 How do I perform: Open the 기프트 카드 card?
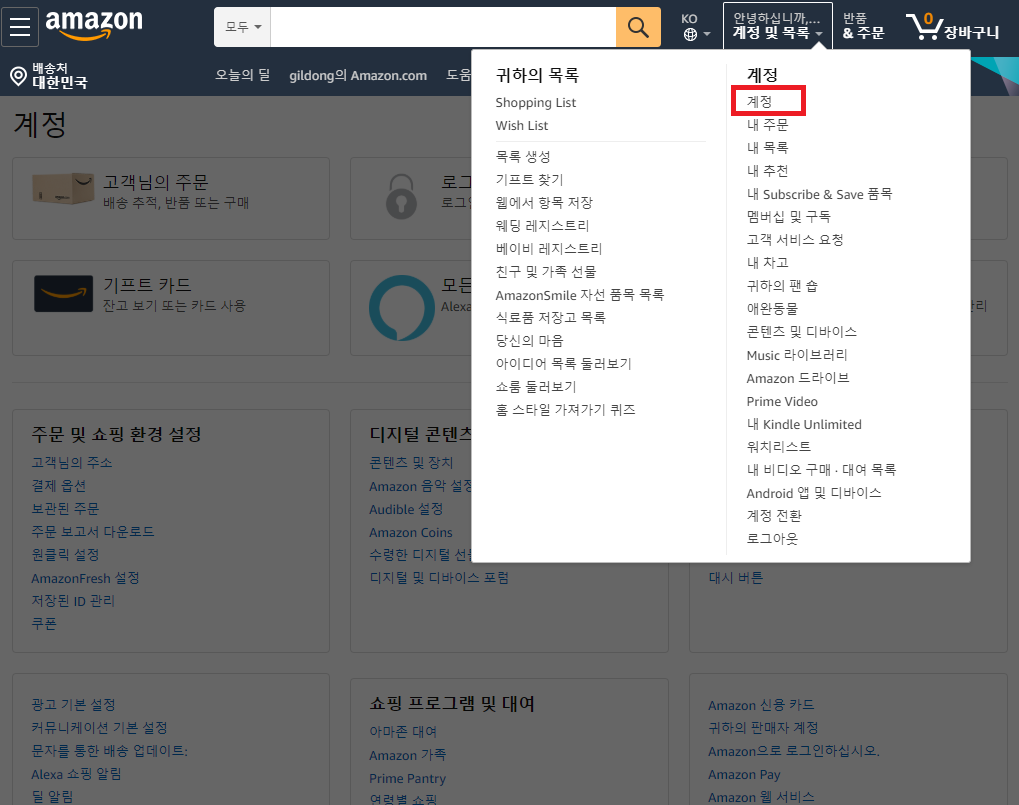(x=171, y=308)
